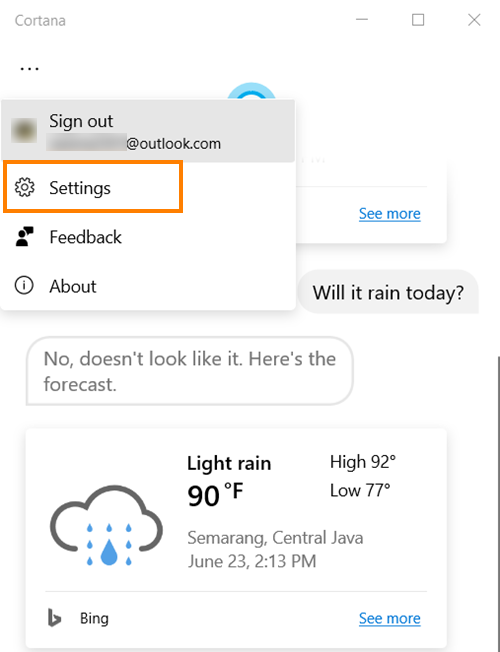Click the 'Will it rain today?' bubble

point(388,292)
